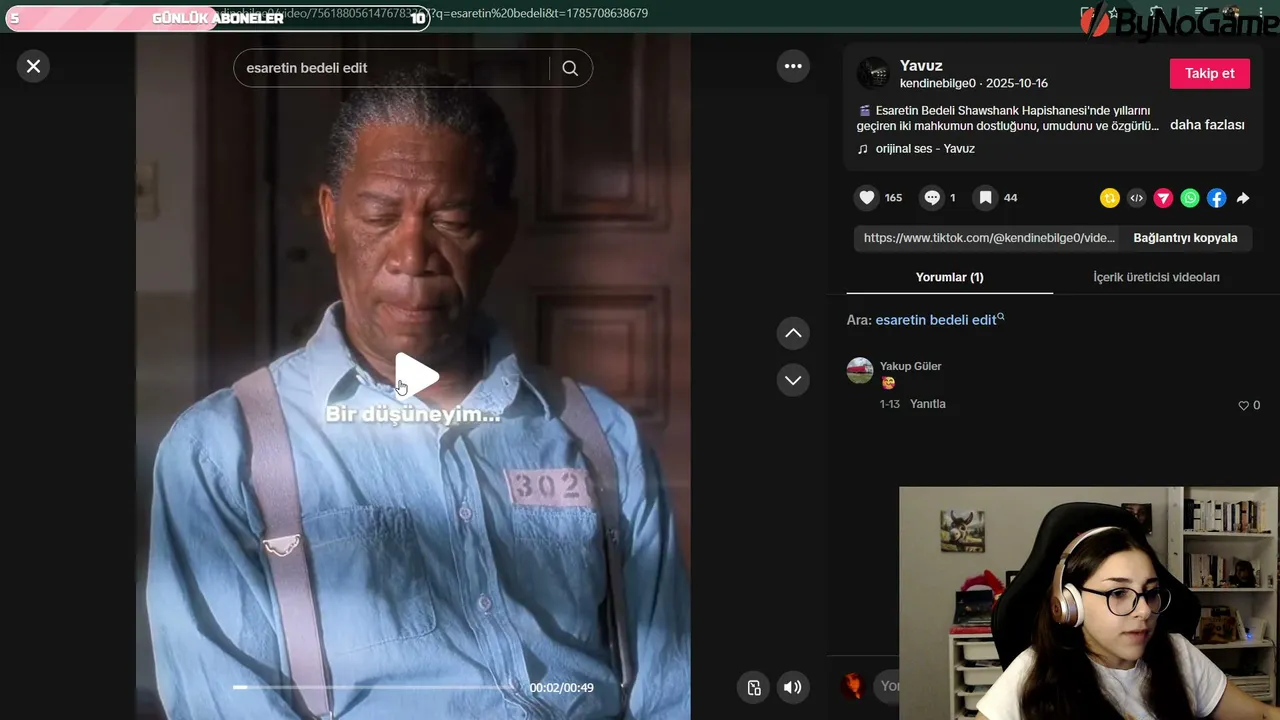Share the video to WhatsApp
1280x720 pixels.
[x=1190, y=198]
